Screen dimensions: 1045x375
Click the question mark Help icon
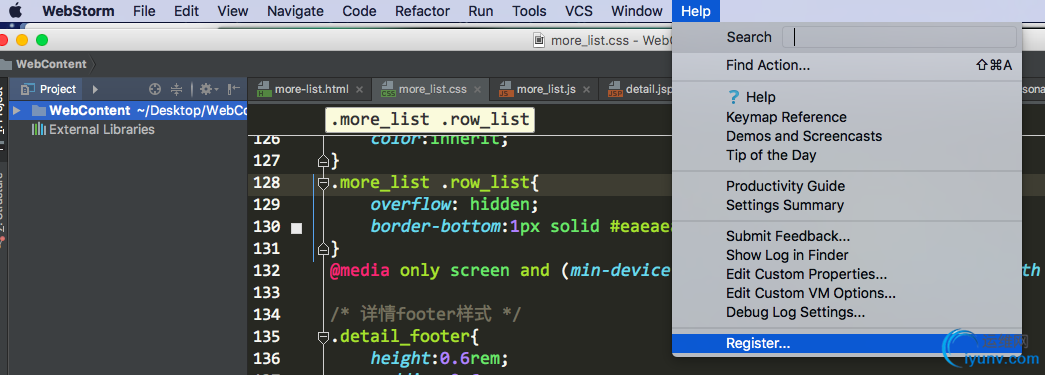click(734, 97)
